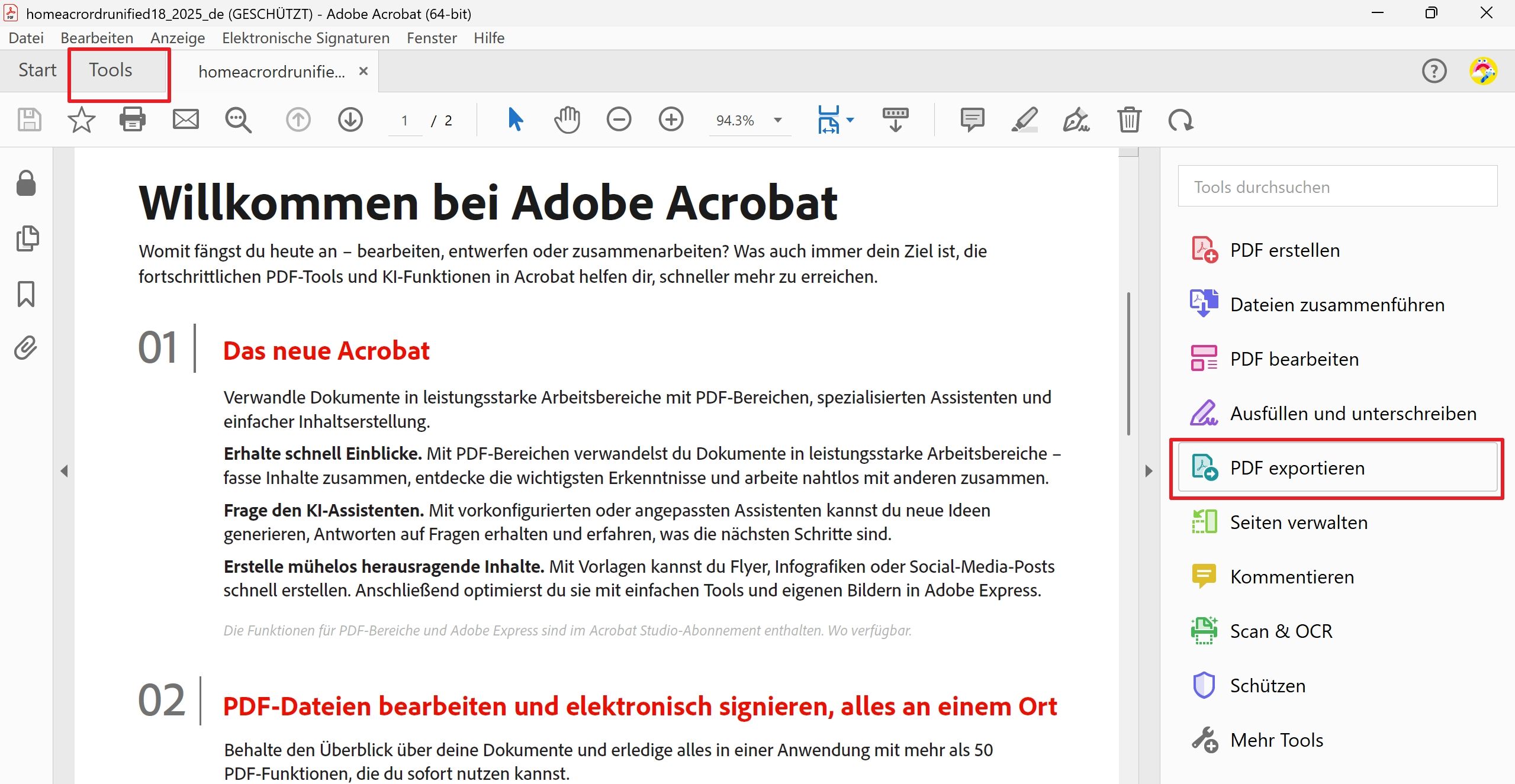1515x784 pixels.
Task: Collapse the right tools pane arrow
Action: (1149, 471)
